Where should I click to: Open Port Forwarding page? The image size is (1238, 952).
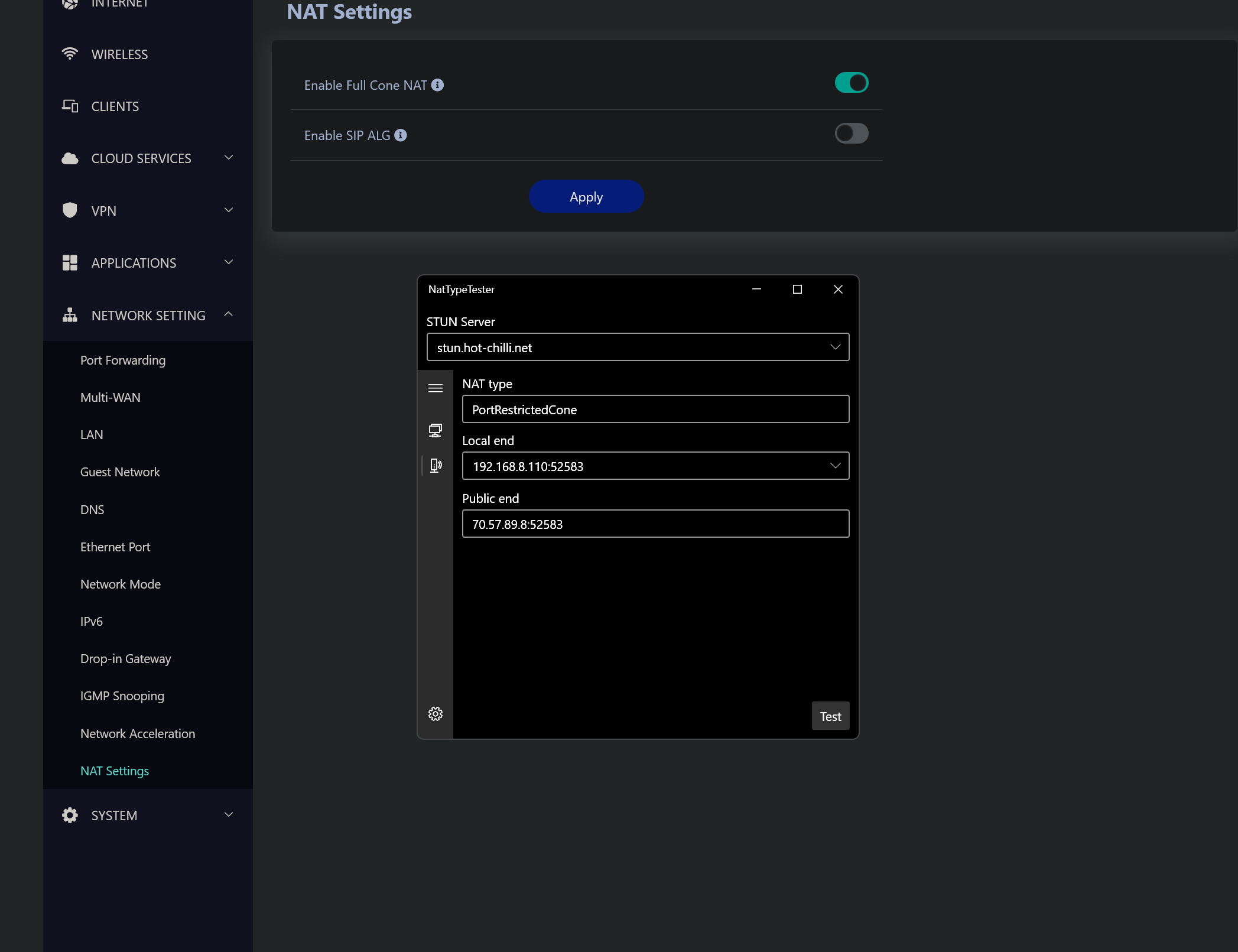pyautogui.click(x=123, y=360)
